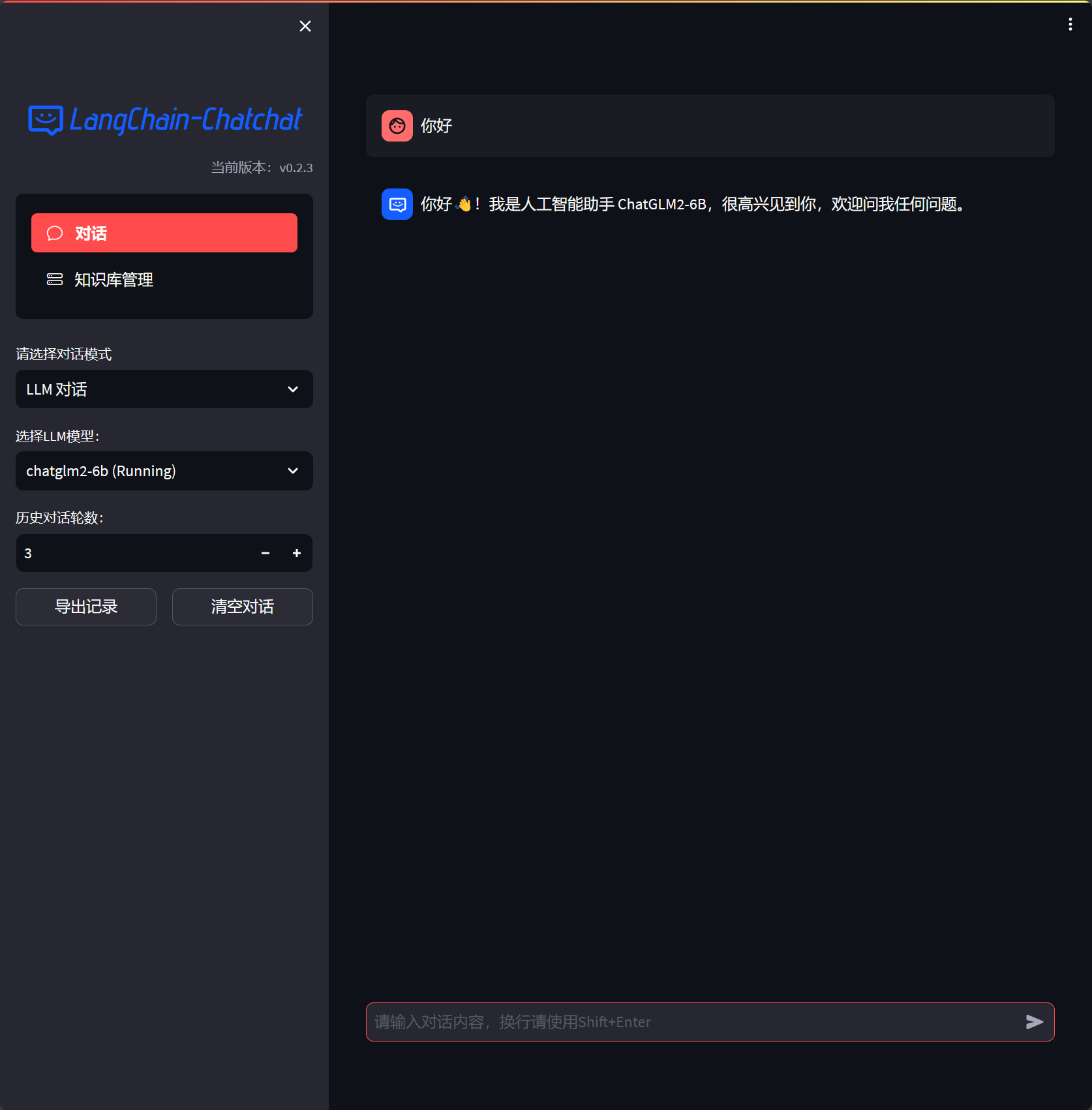
Task: Open the 知识库管理 menu item
Action: click(114, 280)
